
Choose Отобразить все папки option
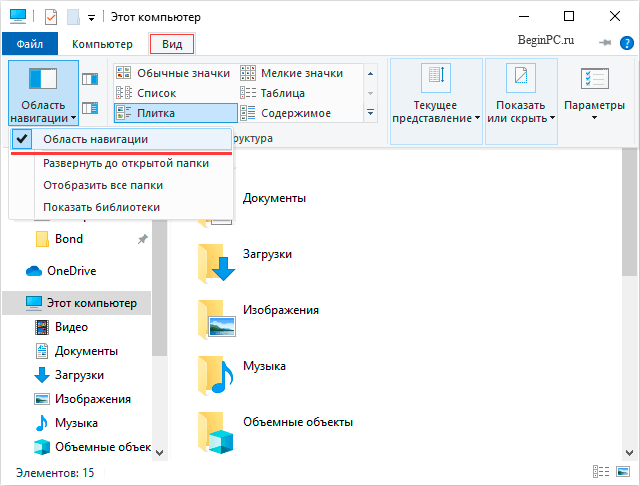pyautogui.click(x=103, y=186)
